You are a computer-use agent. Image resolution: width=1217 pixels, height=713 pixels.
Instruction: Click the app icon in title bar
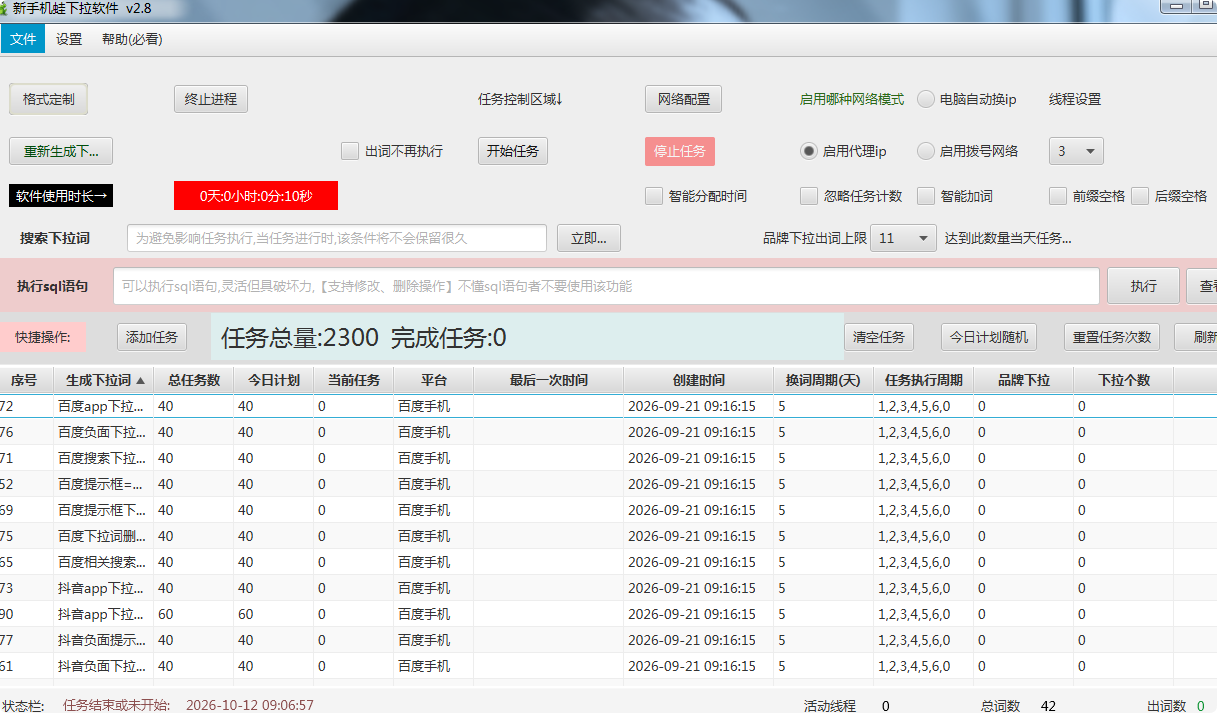pyautogui.click(x=5, y=8)
